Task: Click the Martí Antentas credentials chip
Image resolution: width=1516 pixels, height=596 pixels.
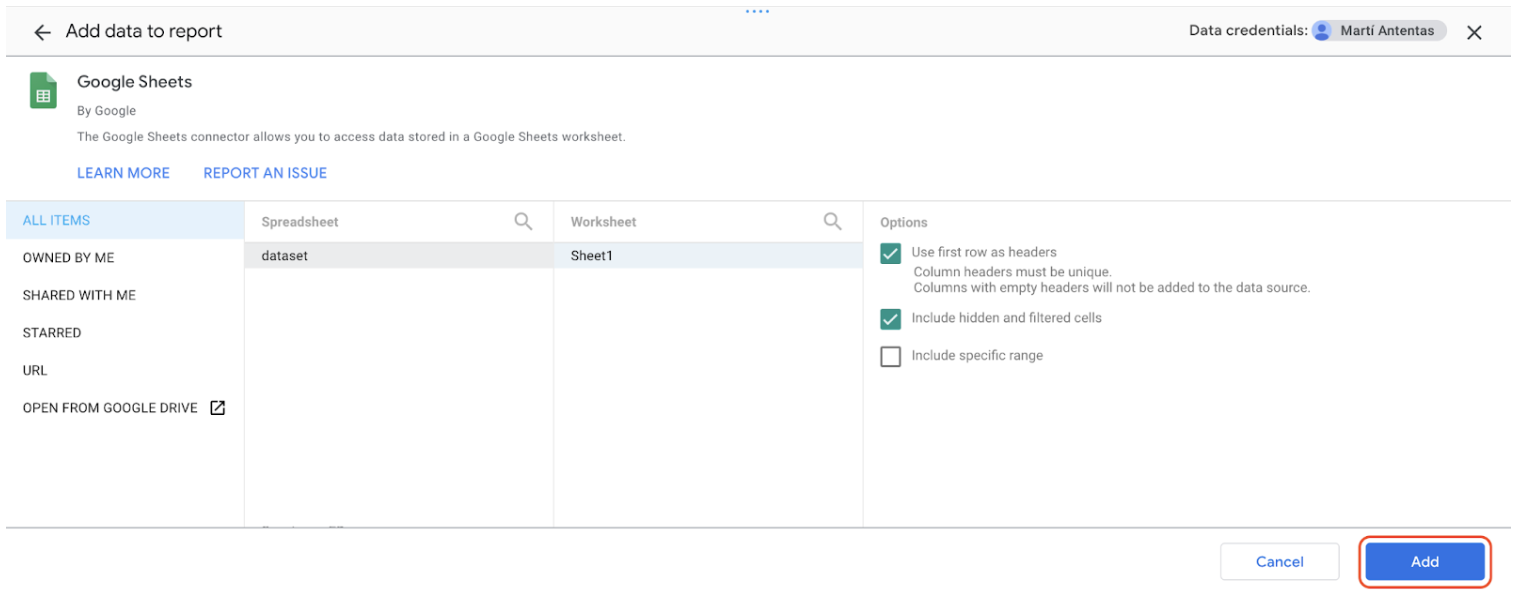Action: click(1379, 31)
